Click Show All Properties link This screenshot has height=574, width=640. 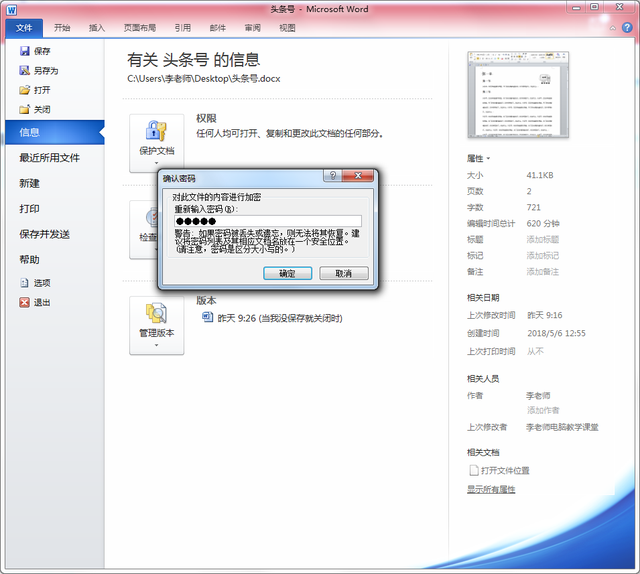(491, 489)
